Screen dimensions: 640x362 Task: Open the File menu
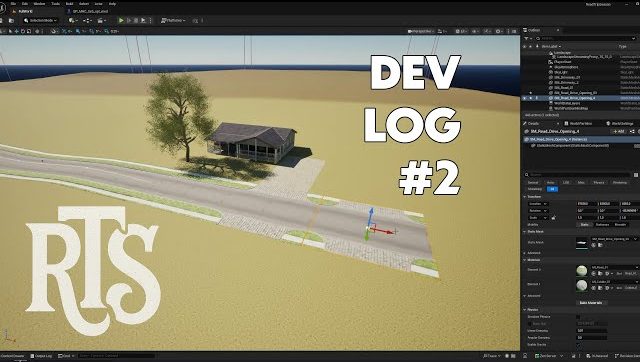tap(13, 4)
